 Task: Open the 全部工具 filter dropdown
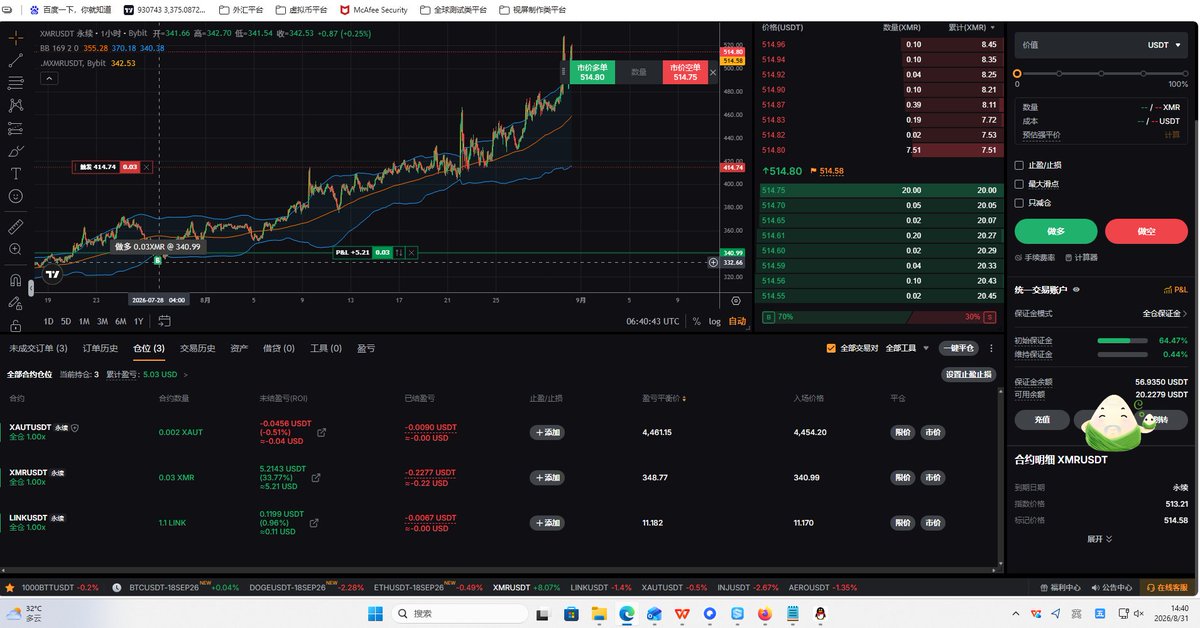908,348
